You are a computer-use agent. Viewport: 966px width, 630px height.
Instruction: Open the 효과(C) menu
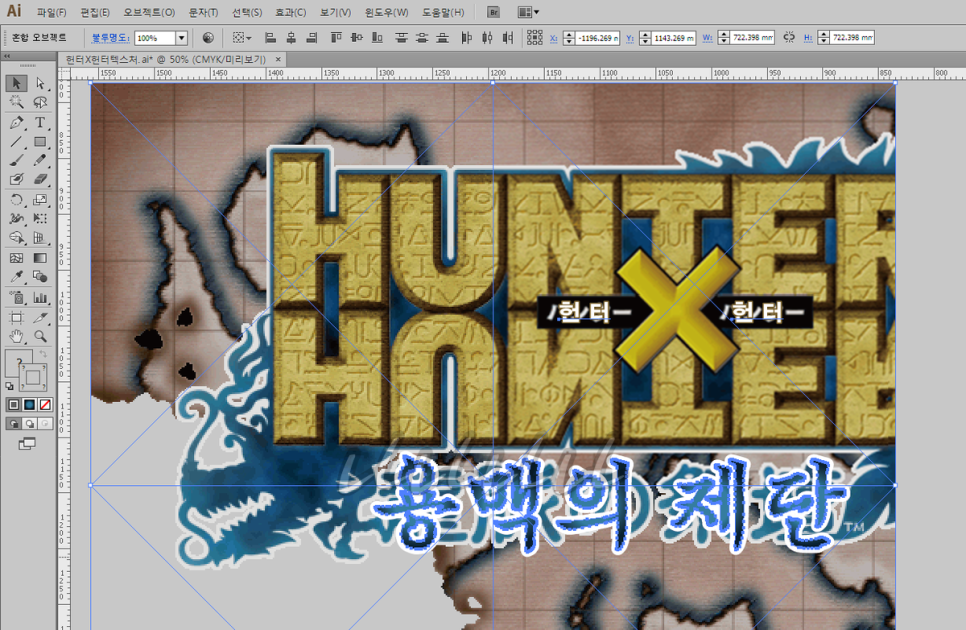(x=291, y=12)
